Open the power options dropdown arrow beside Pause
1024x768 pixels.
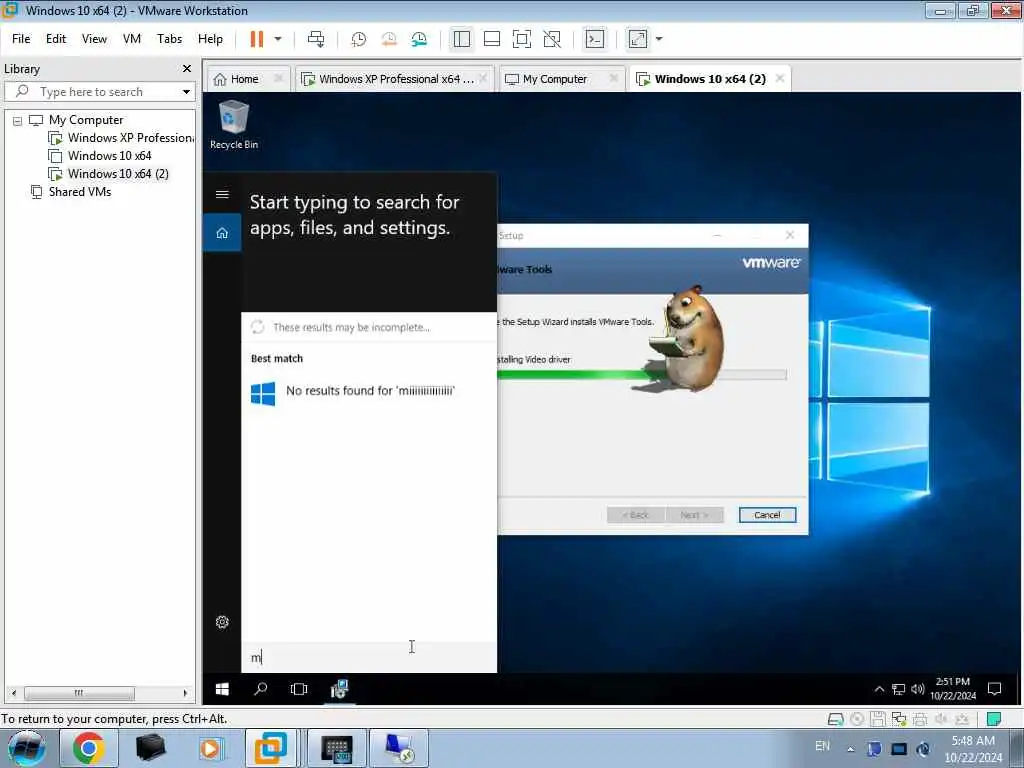(x=278, y=39)
